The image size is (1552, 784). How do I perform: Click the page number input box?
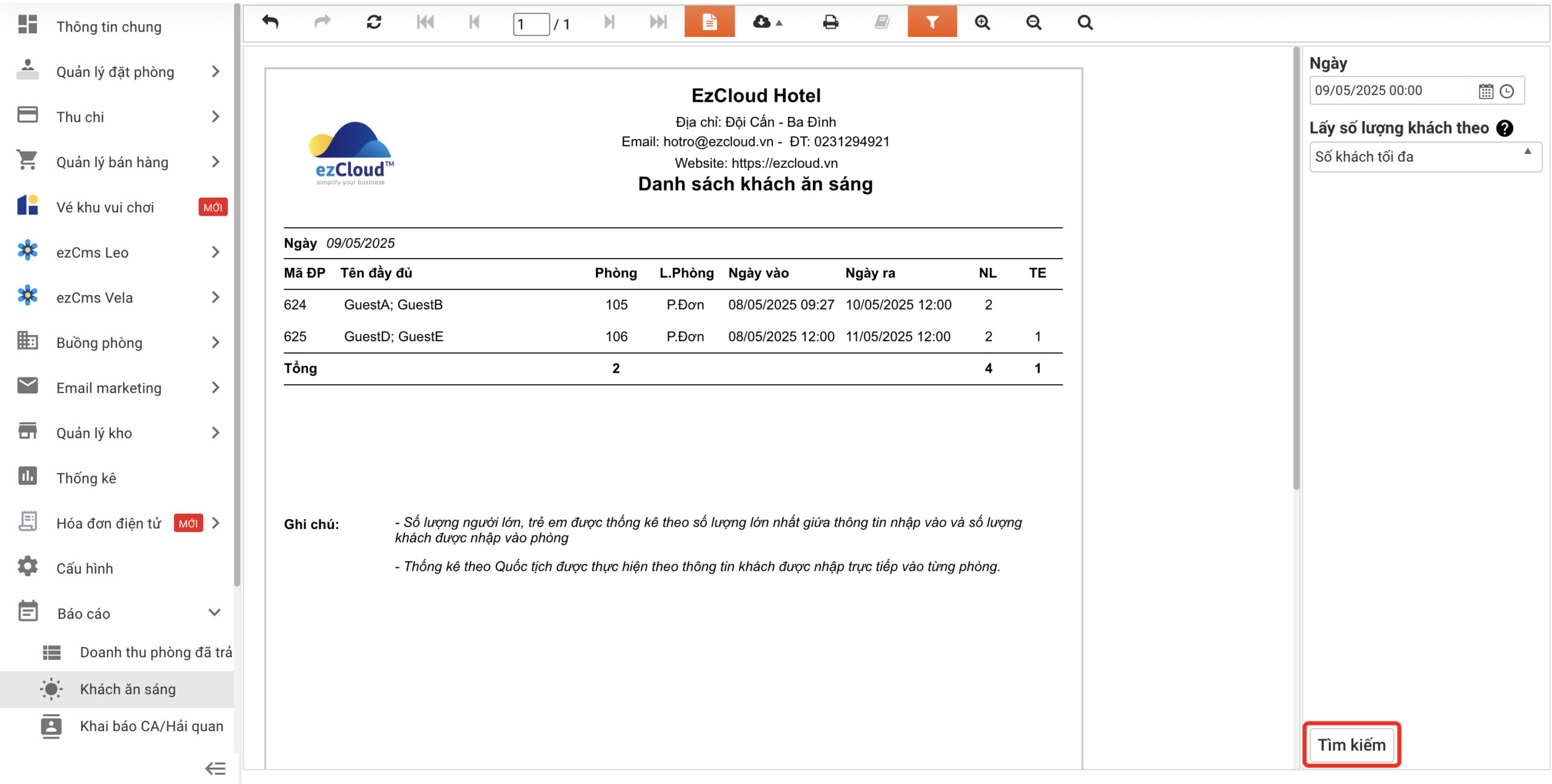[x=530, y=24]
